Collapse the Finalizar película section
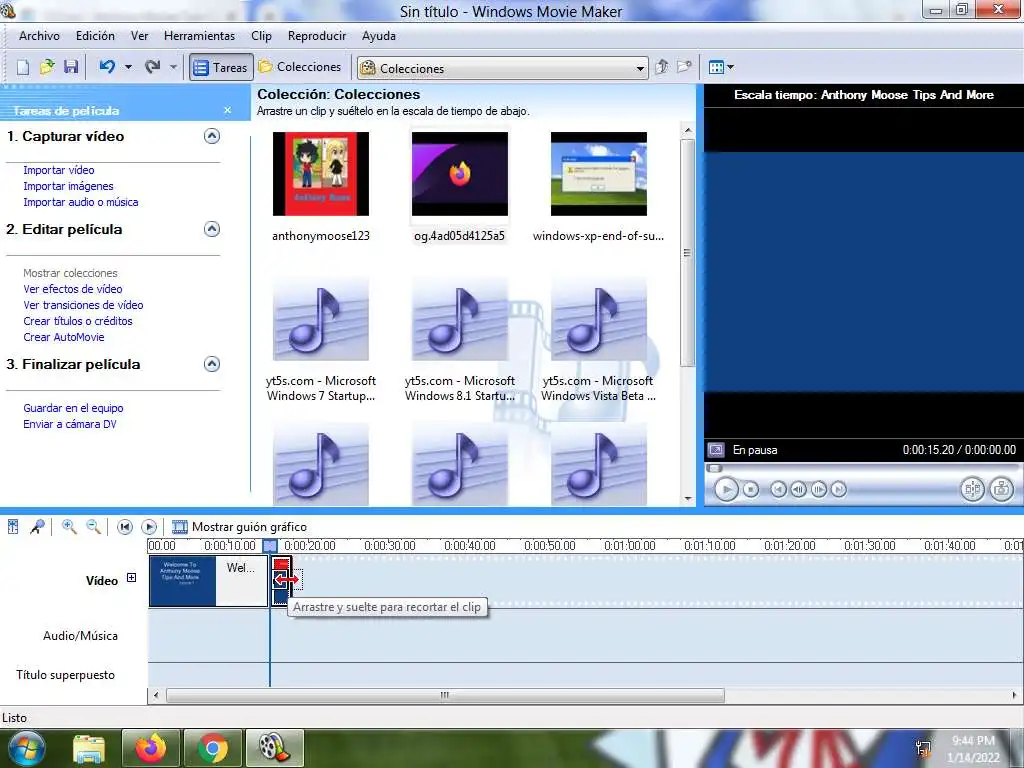The image size is (1024, 768). pos(212,364)
